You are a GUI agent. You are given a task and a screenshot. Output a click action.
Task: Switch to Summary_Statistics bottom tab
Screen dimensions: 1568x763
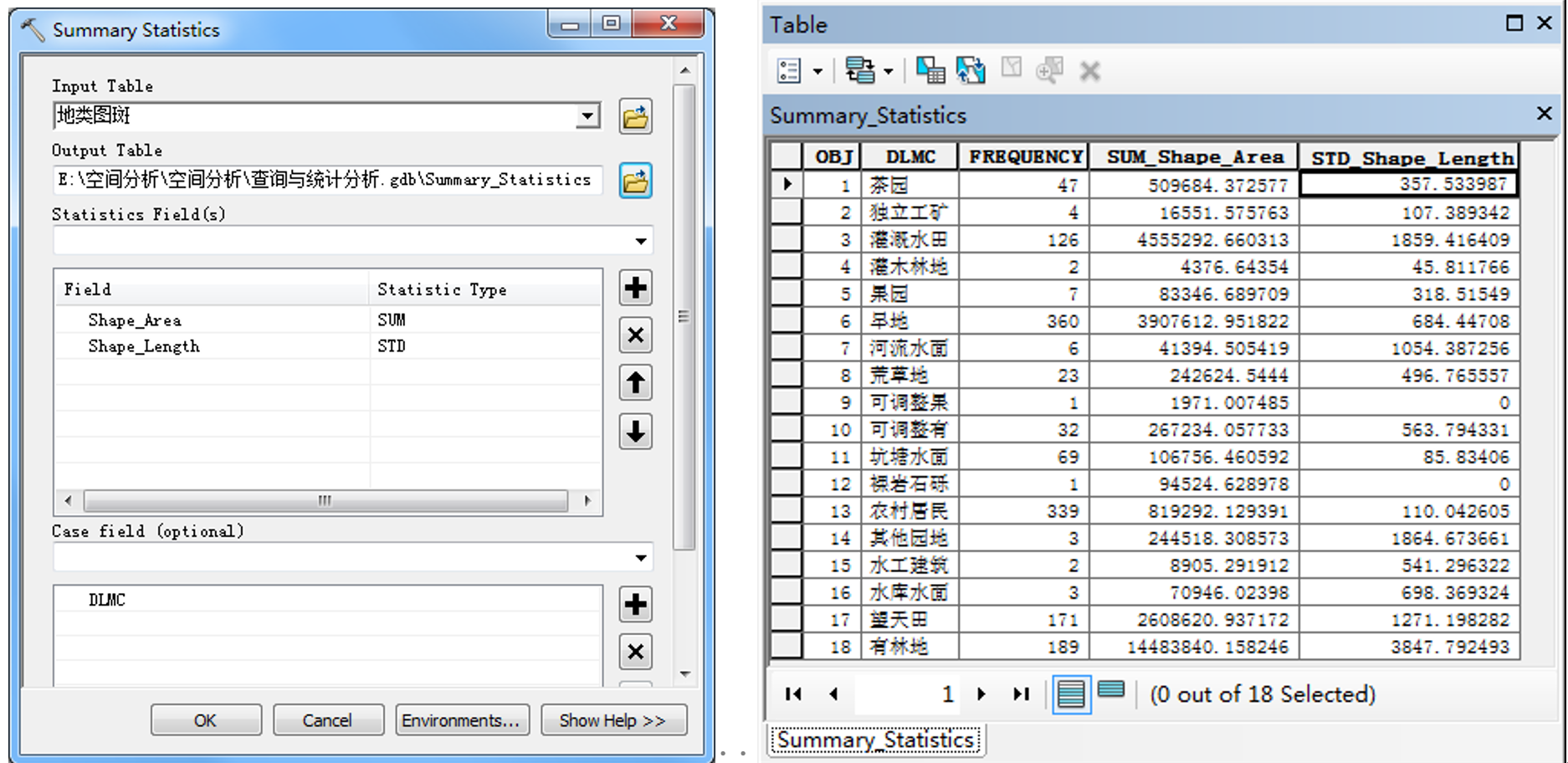[876, 740]
